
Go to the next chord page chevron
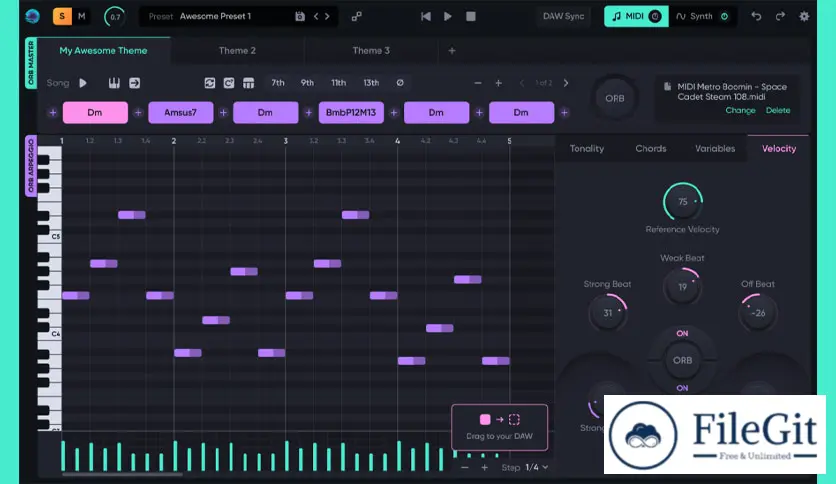566,83
